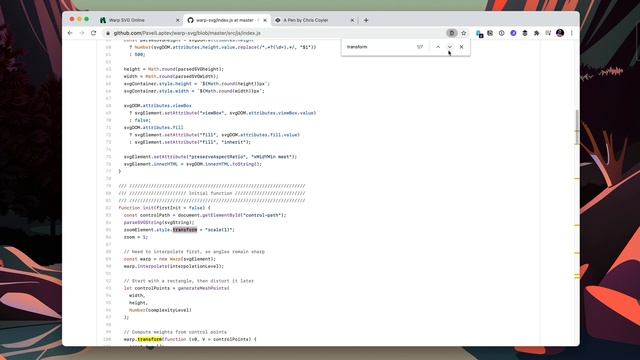Click the "Initial function" comment line
This screenshot has height=360, width=640.
coord(211,193)
